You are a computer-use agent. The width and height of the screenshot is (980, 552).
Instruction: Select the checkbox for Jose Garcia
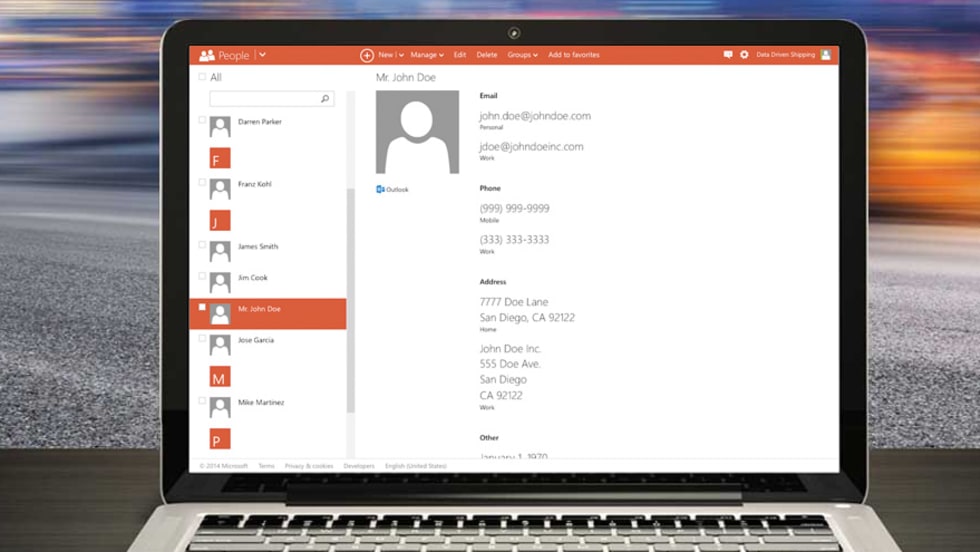coord(202,339)
